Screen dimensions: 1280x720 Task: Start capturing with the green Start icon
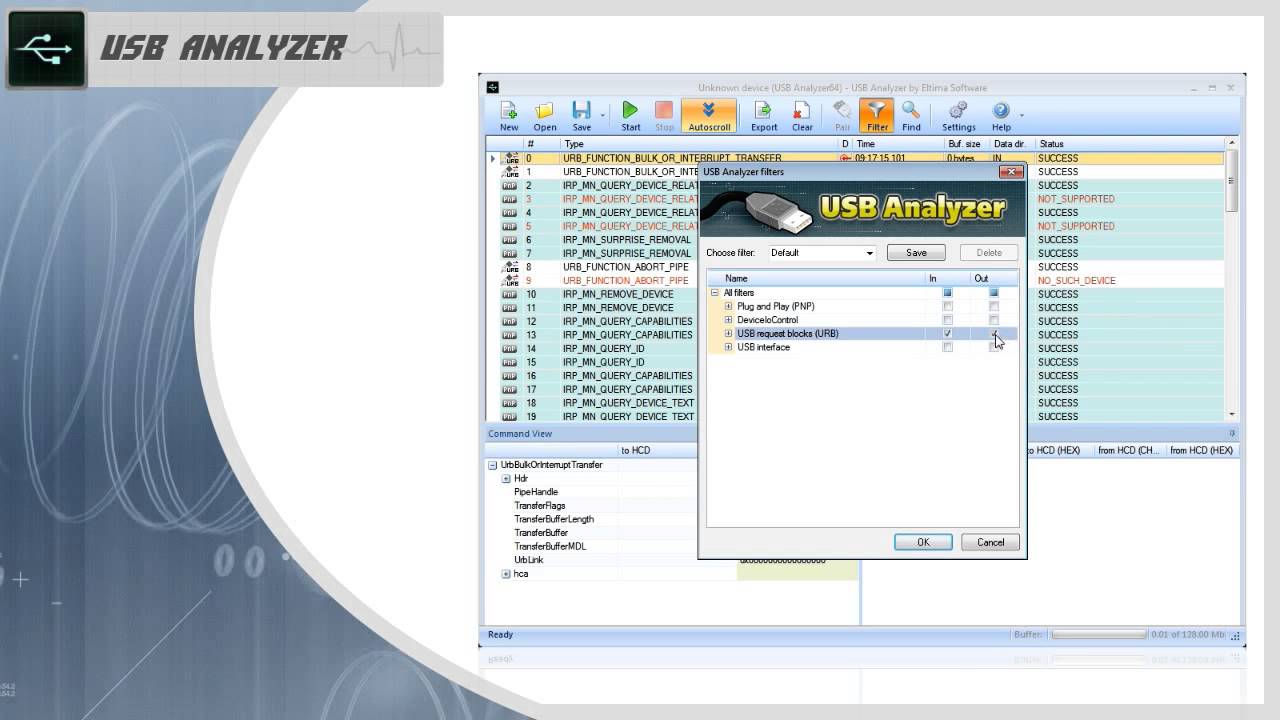pyautogui.click(x=630, y=111)
